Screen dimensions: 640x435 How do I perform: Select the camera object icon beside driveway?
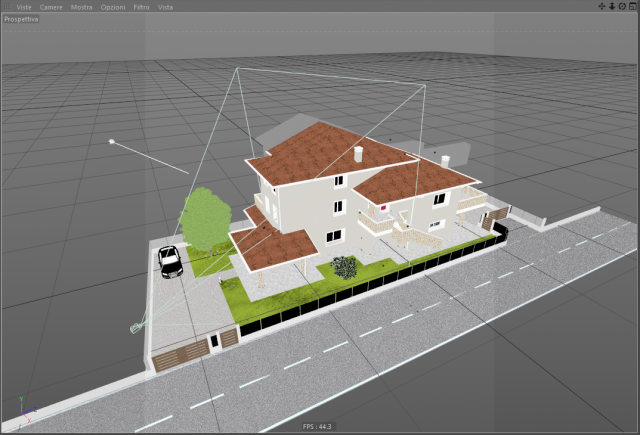(x=136, y=327)
